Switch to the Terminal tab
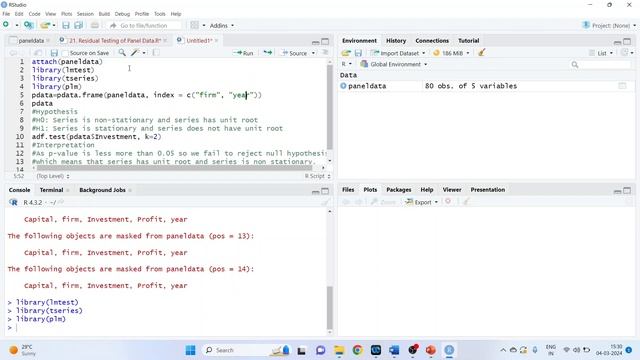Screen dimensions: 640x360 coord(51,190)
